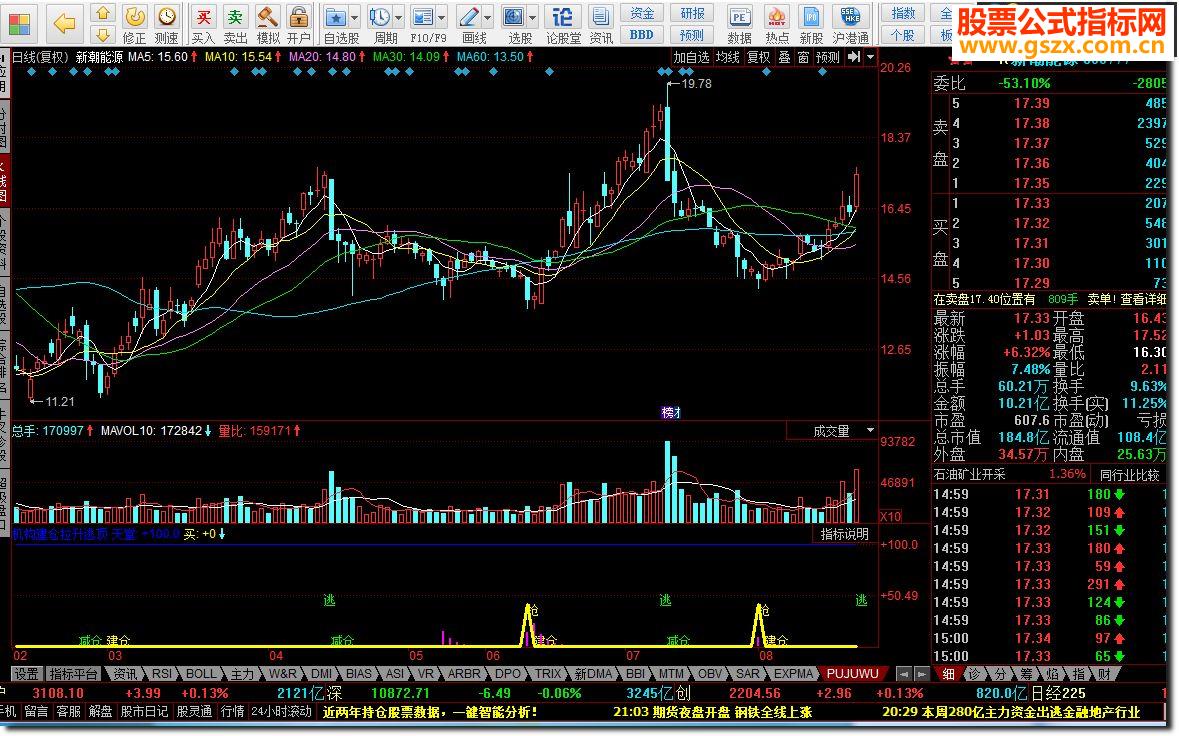Select the EXPMA indicator tab
1179x736 pixels.
pos(793,674)
